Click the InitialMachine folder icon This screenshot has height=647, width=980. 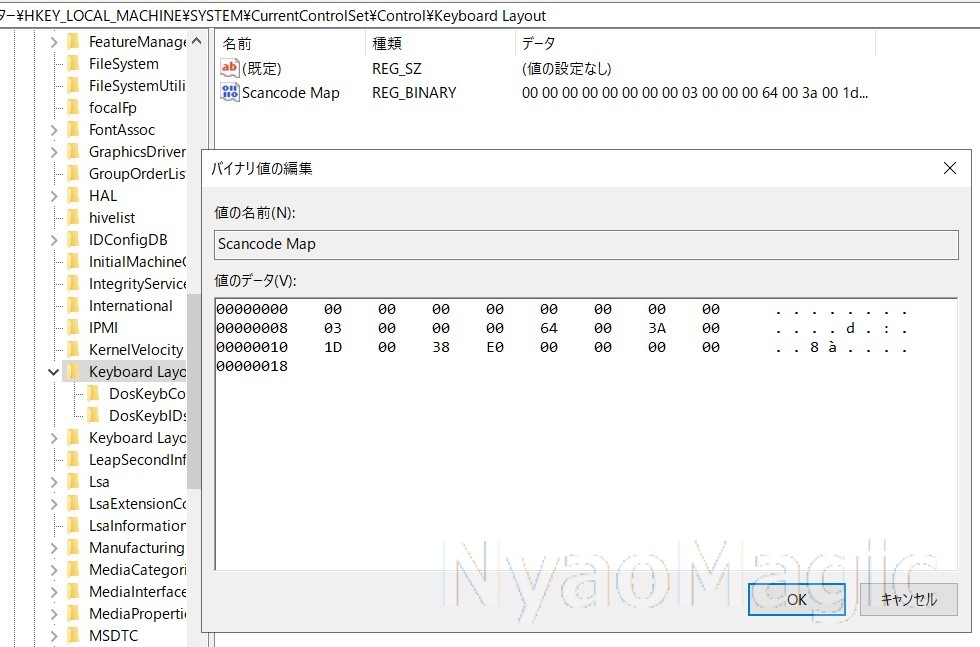click(73, 261)
